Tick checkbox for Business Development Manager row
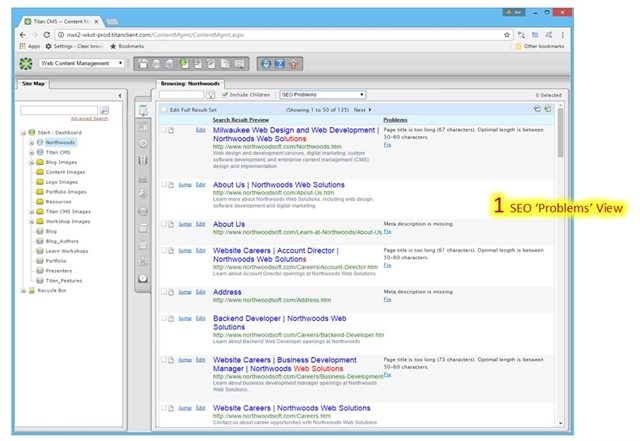640x441 pixels. click(164, 360)
